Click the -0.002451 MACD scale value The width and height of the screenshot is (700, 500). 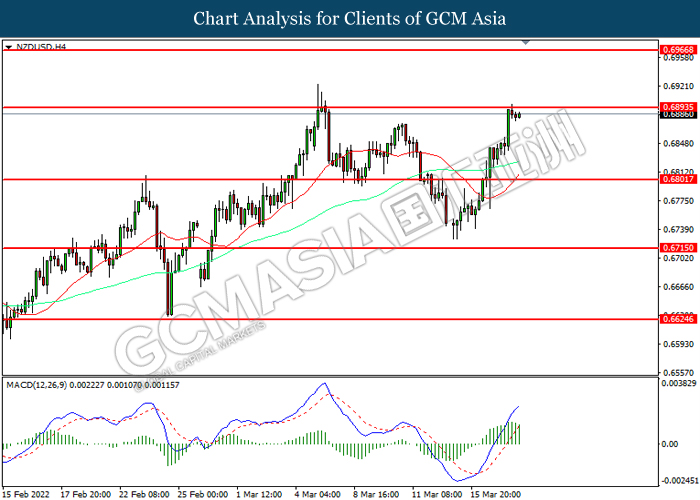[677, 480]
